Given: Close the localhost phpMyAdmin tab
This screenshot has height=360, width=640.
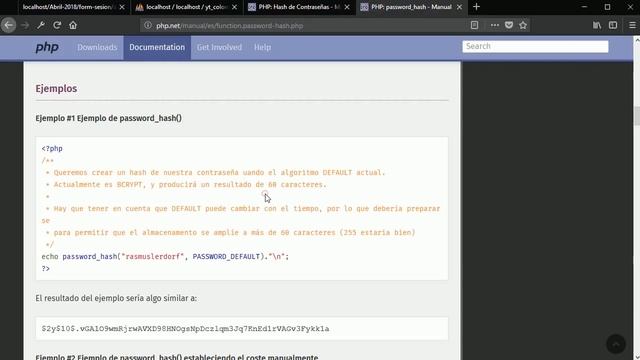Looking at the screenshot, I should point(234,7).
